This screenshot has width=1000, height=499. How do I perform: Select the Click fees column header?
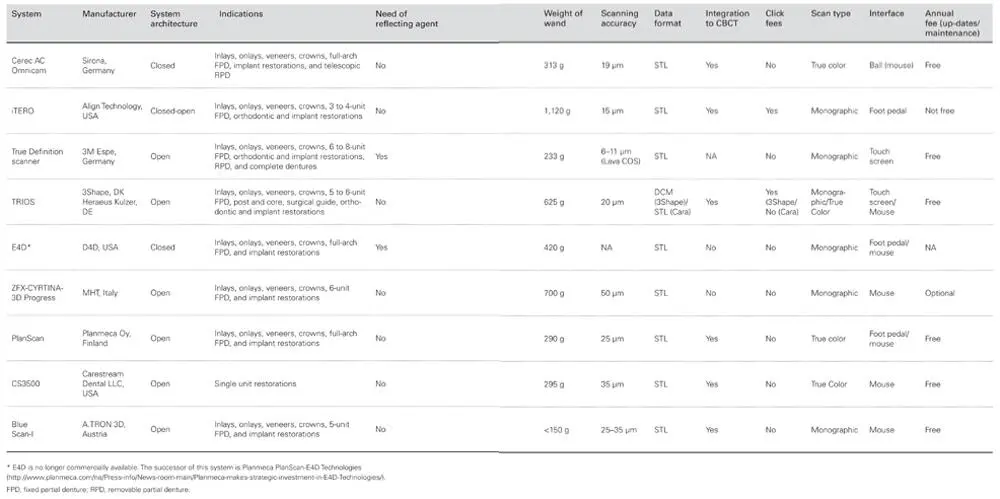(x=773, y=19)
